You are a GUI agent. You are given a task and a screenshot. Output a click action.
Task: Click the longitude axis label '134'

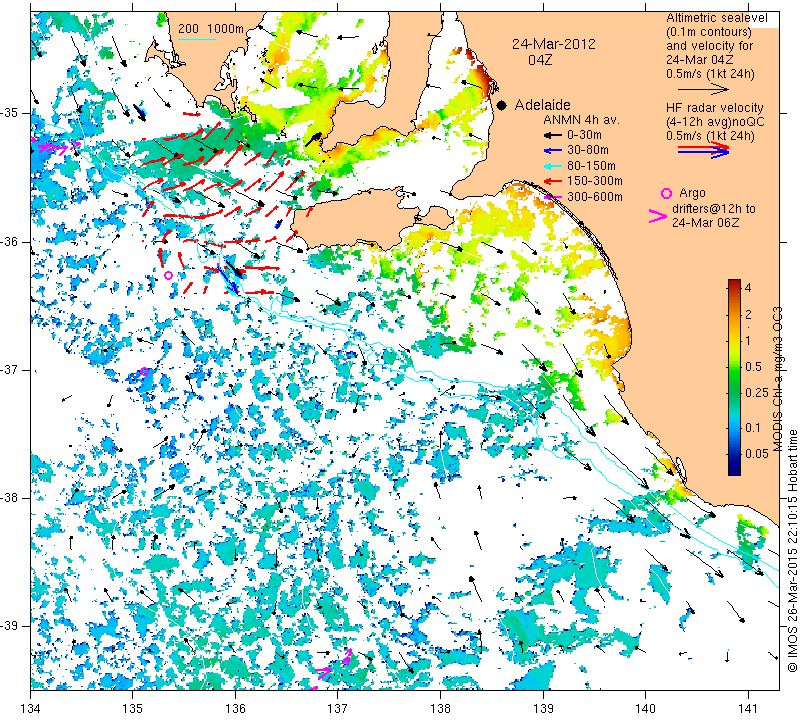pos(31,709)
